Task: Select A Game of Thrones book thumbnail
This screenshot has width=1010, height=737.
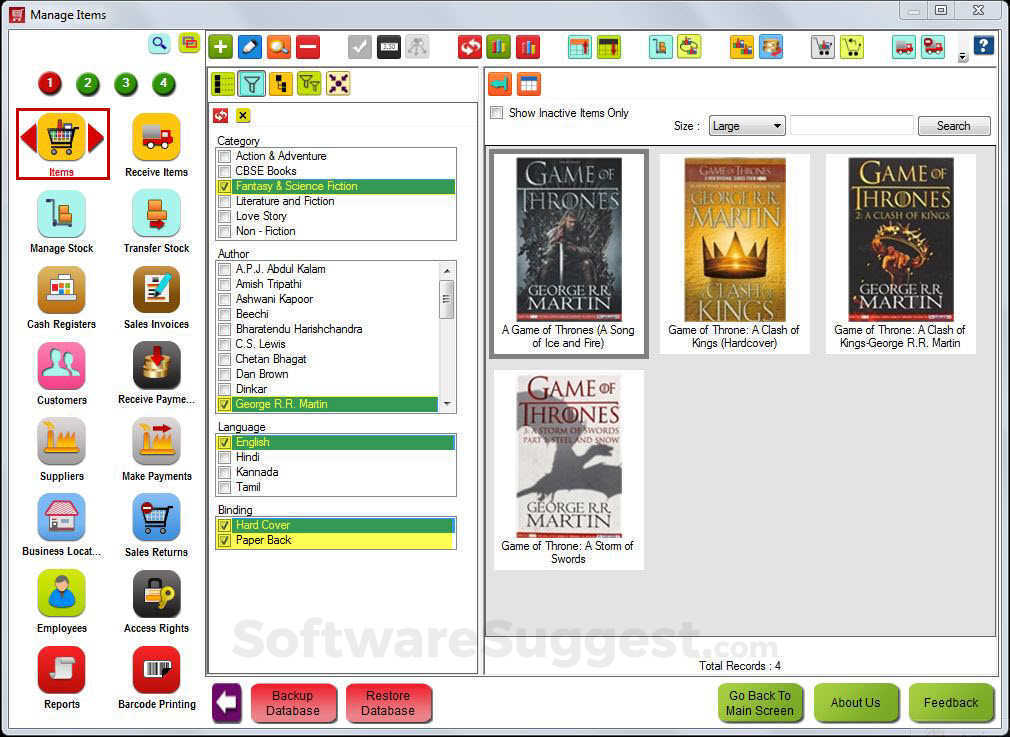Action: click(569, 253)
